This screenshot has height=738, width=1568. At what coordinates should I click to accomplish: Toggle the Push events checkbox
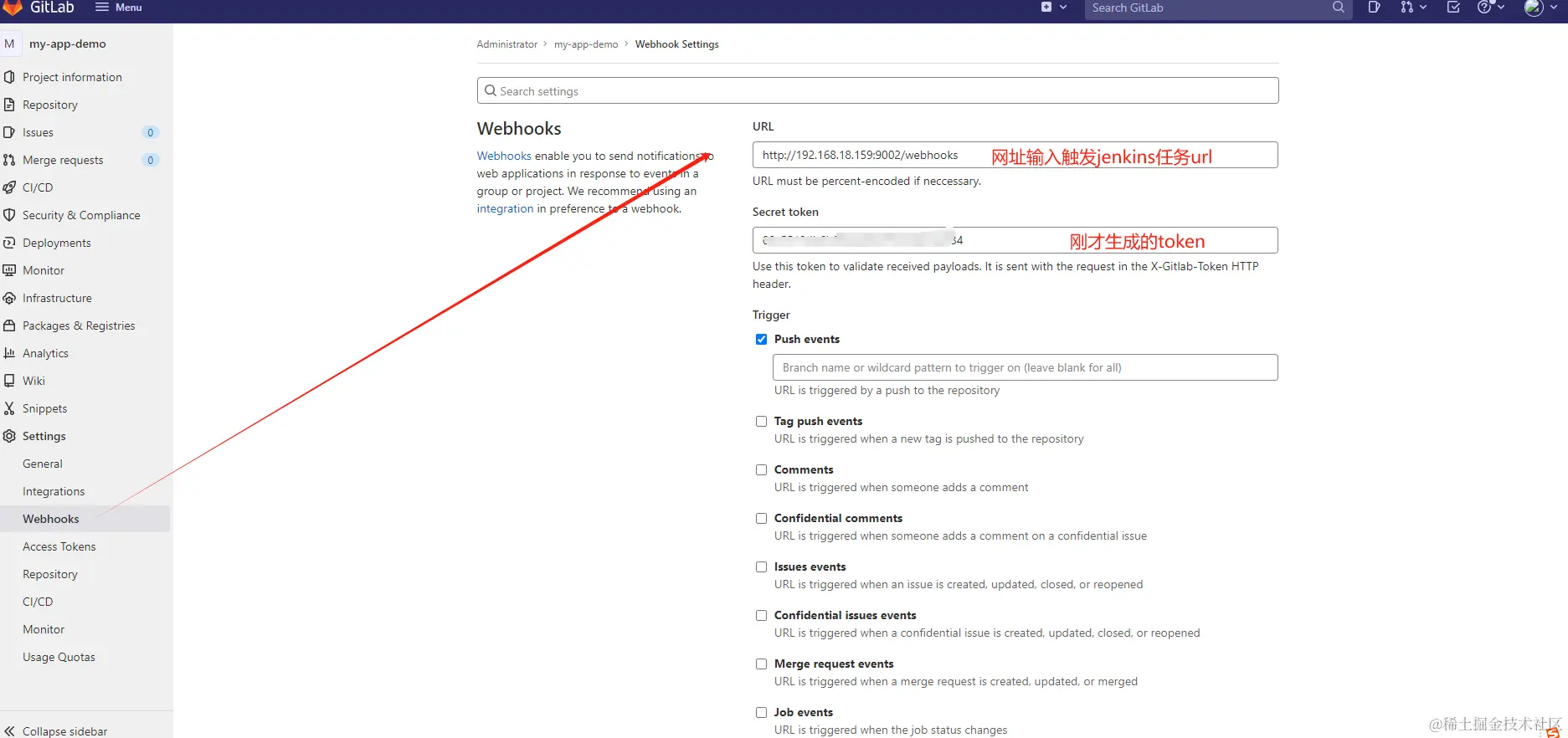[x=761, y=339]
